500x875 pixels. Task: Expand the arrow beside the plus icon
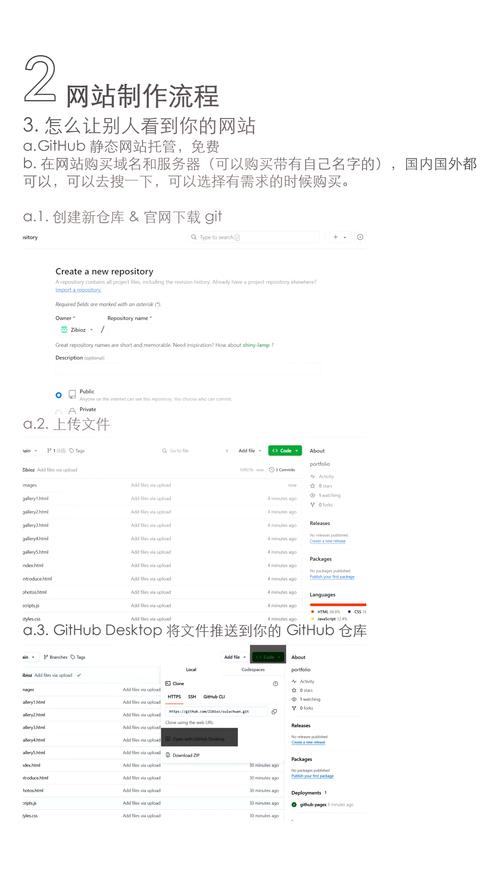[x=345, y=237]
